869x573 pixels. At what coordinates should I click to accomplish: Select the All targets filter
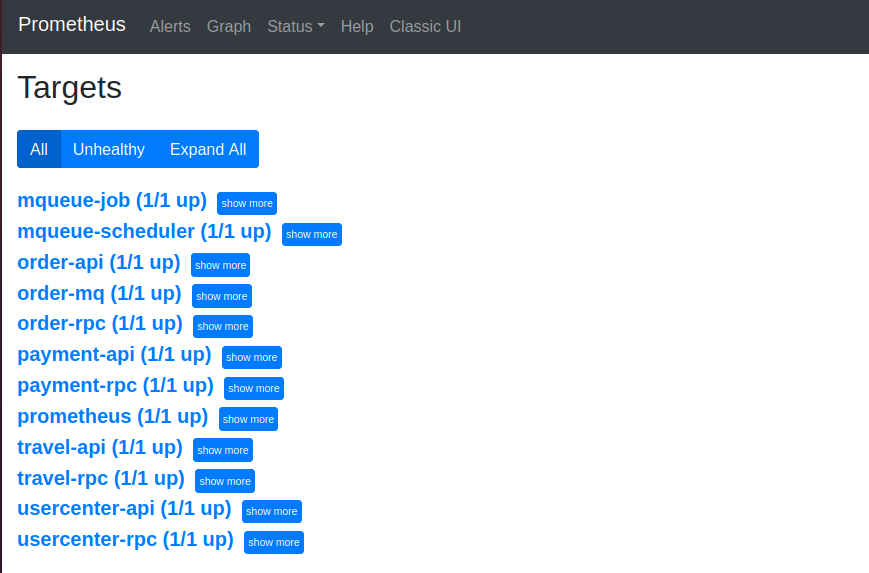click(x=39, y=149)
